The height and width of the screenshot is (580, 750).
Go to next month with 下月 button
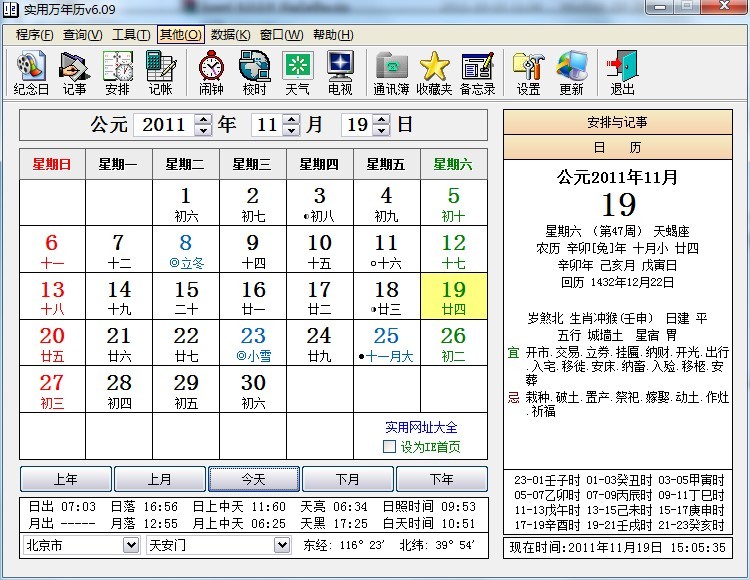click(348, 479)
